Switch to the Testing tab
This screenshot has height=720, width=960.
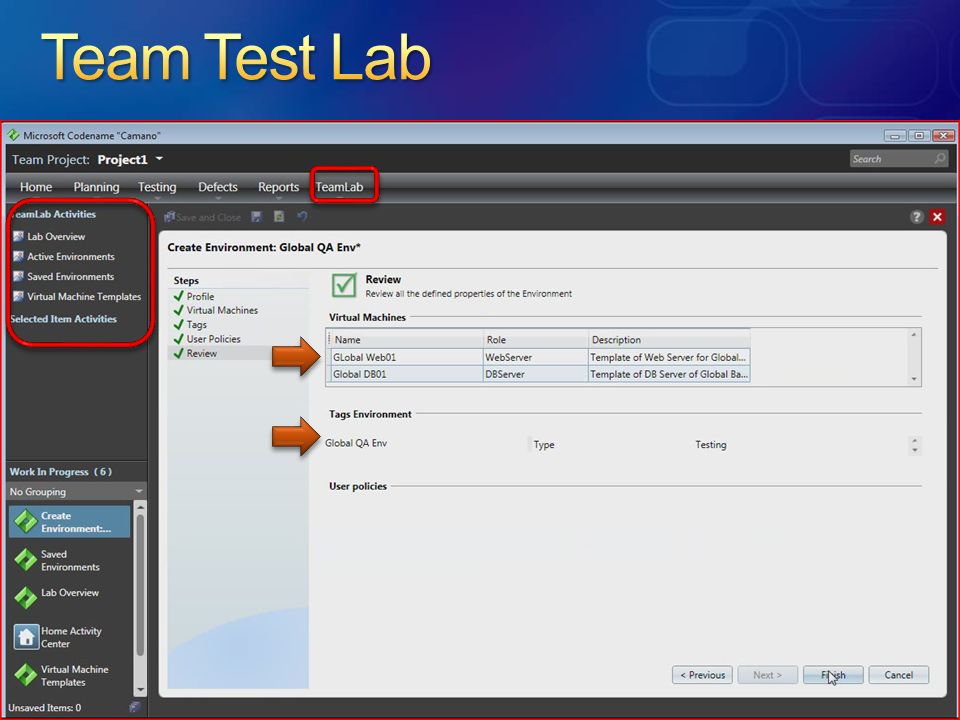pyautogui.click(x=157, y=187)
